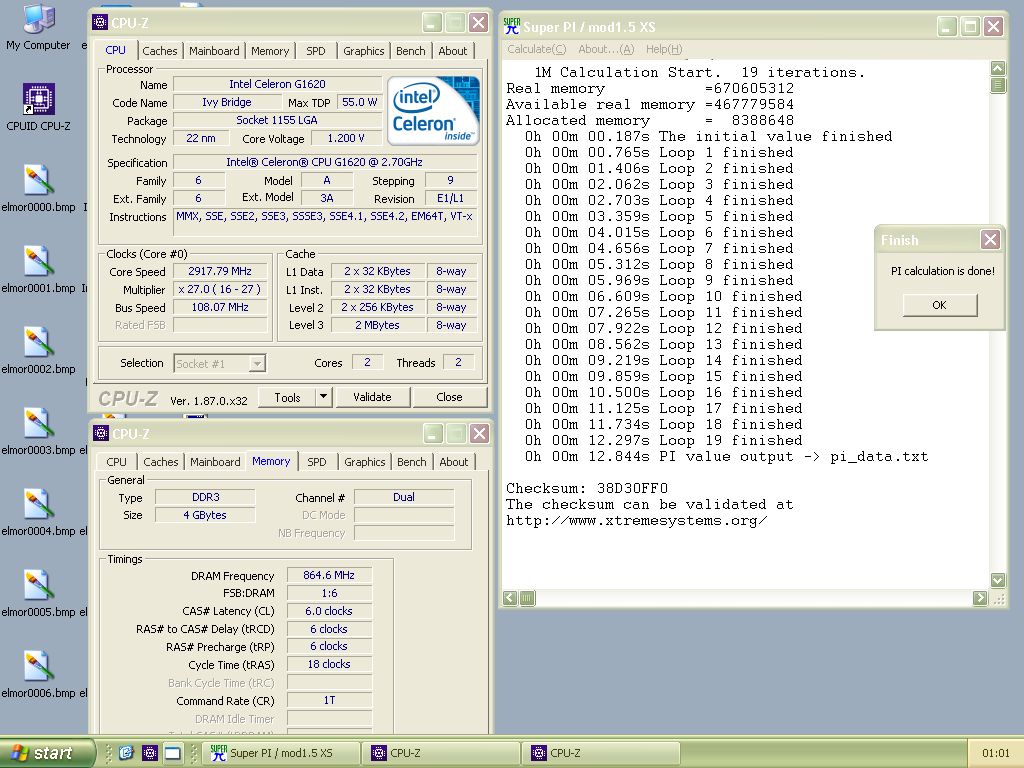
Task: Open SPD tab in upper CPU-Z window
Action: click(x=315, y=51)
